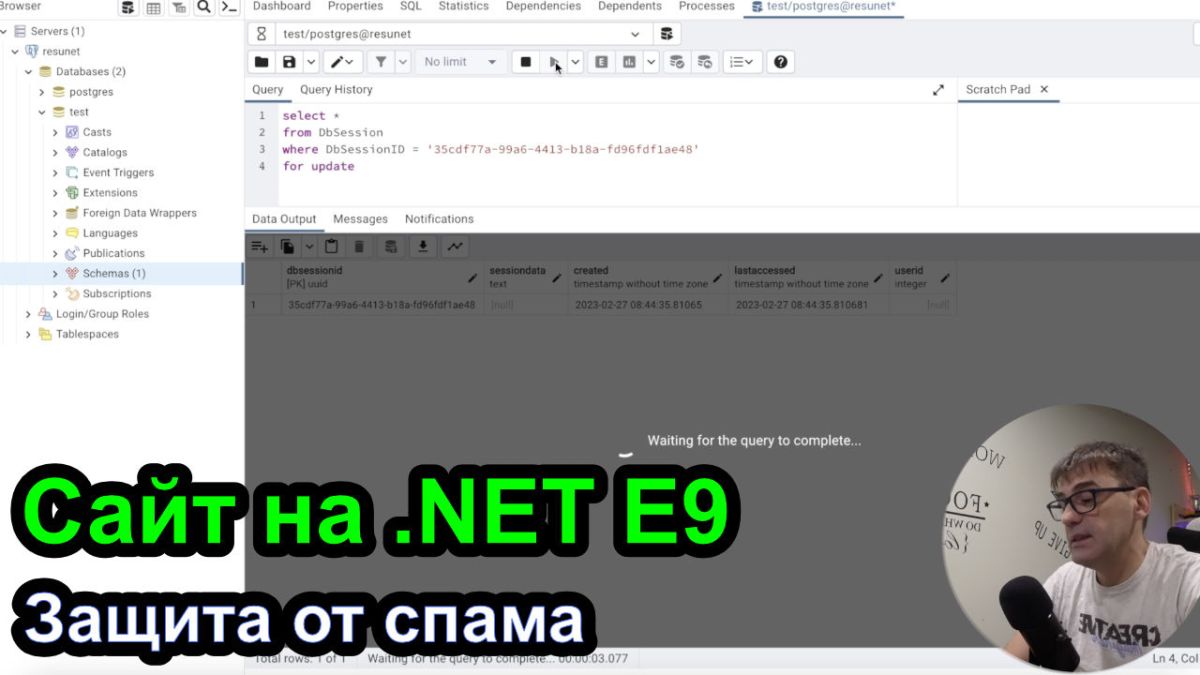The width and height of the screenshot is (1200, 675).
Task: Click Delete trash icon in Data Output toolbar
Action: pyautogui.click(x=359, y=246)
